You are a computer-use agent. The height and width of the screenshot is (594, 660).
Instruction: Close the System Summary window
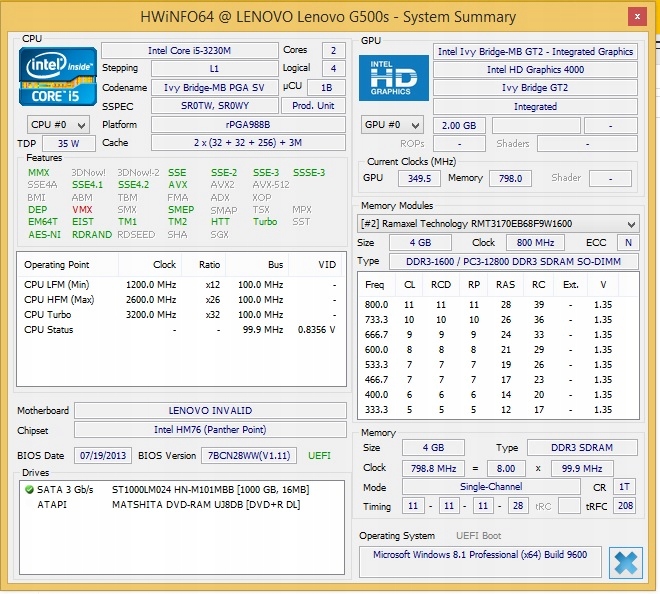[x=637, y=17]
